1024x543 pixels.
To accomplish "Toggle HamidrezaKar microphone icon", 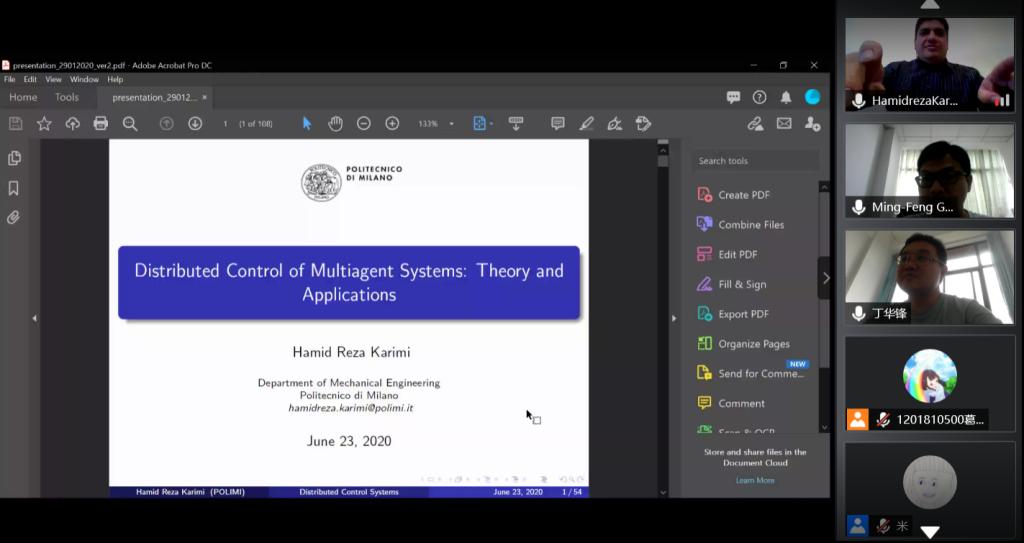I will pos(858,100).
